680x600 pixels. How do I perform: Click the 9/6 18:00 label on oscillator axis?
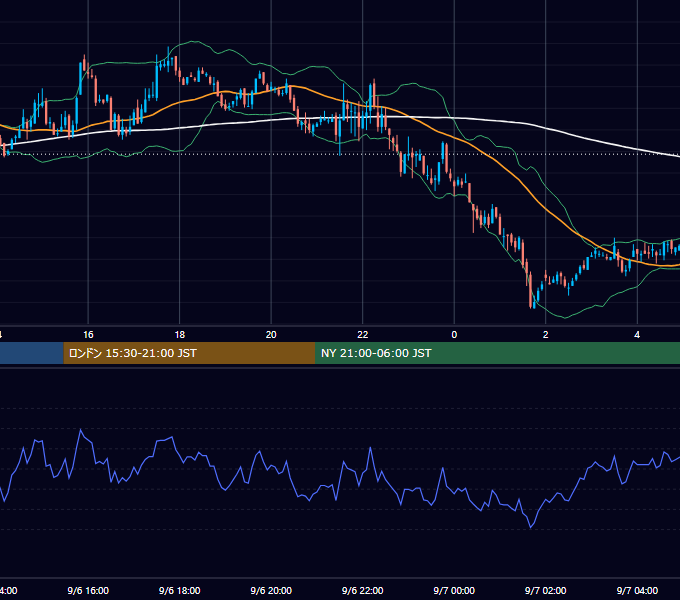180,590
